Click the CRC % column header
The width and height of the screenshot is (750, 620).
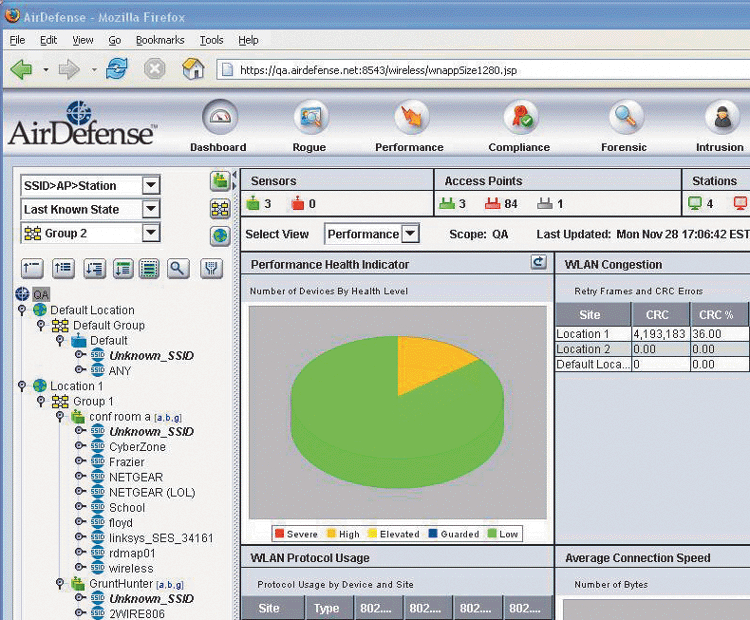[x=718, y=315]
